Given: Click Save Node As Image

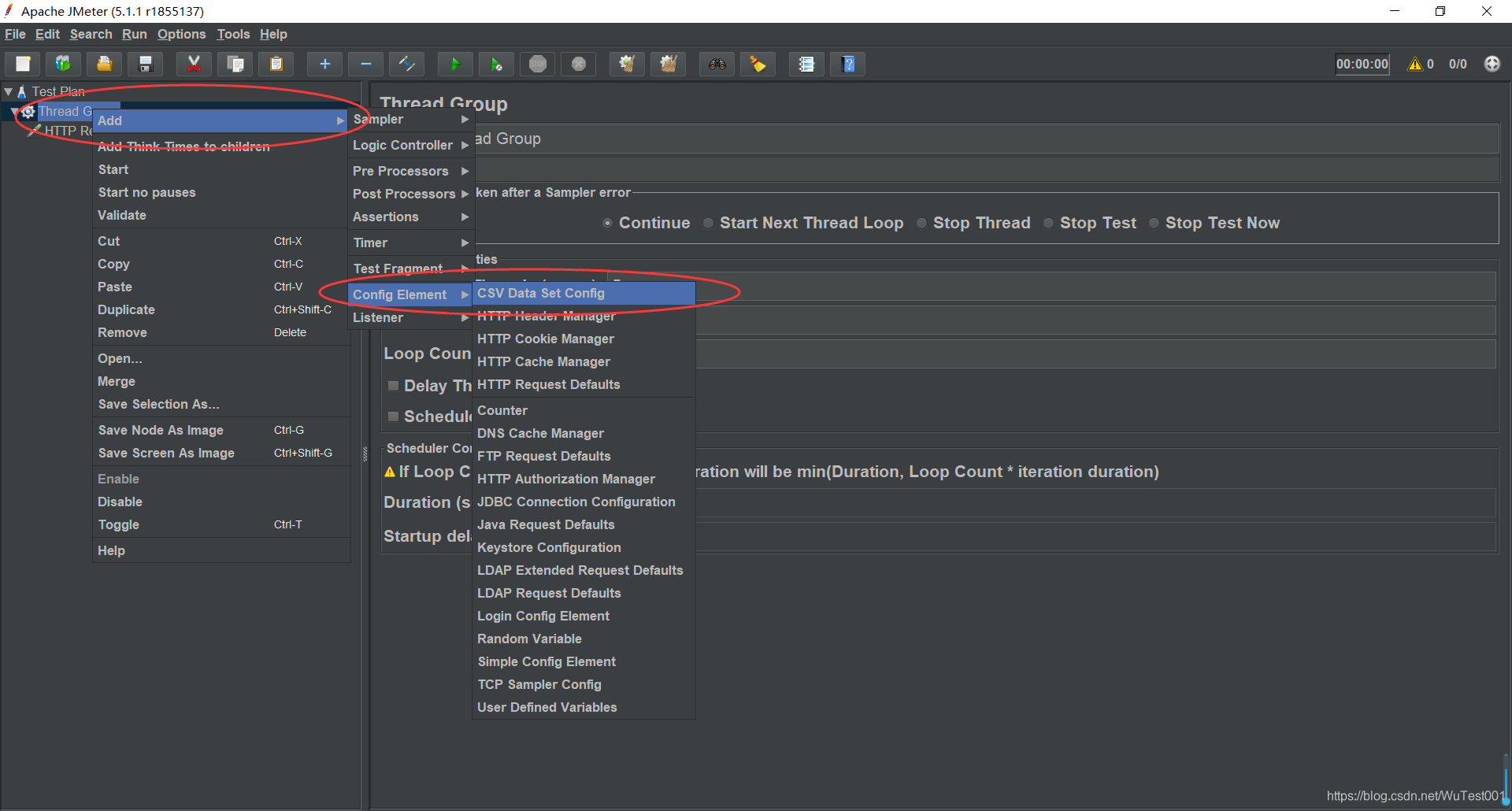Looking at the screenshot, I should 221,430.
